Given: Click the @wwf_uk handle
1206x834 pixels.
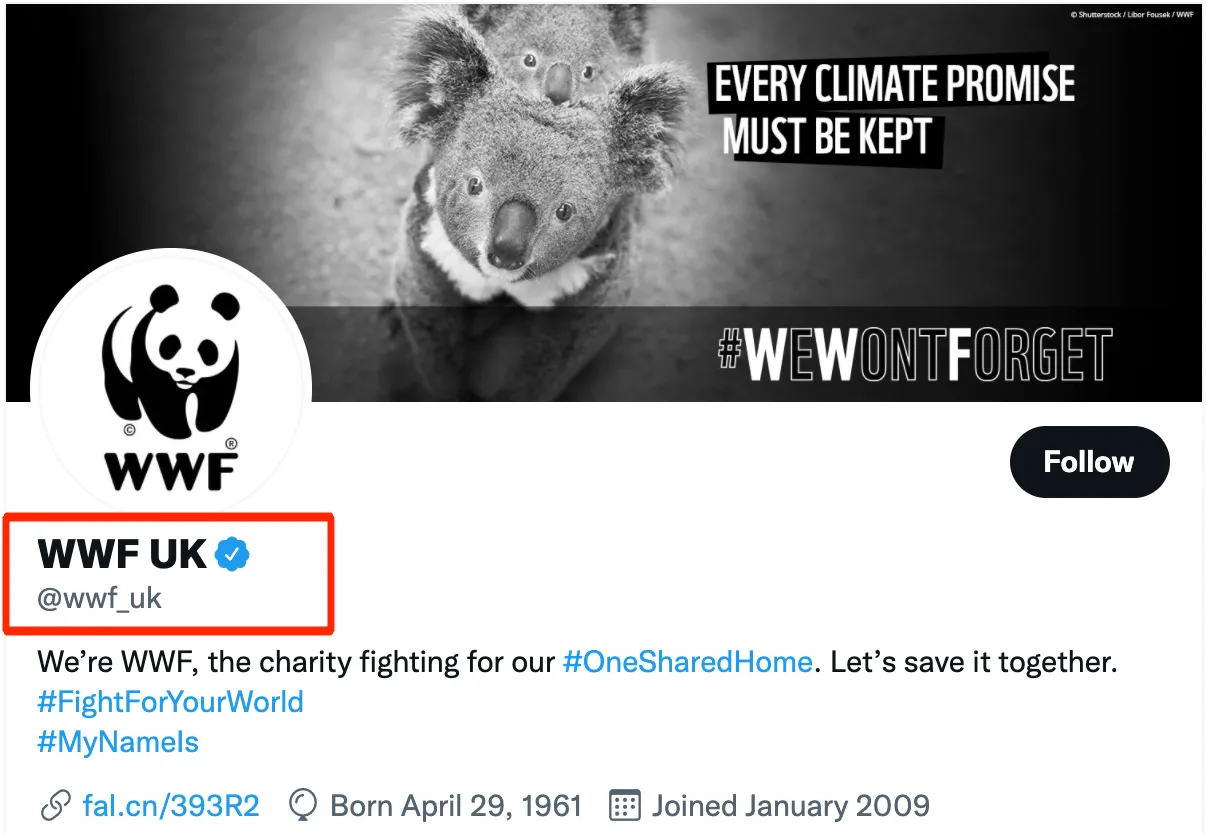Looking at the screenshot, I should 99,599.
